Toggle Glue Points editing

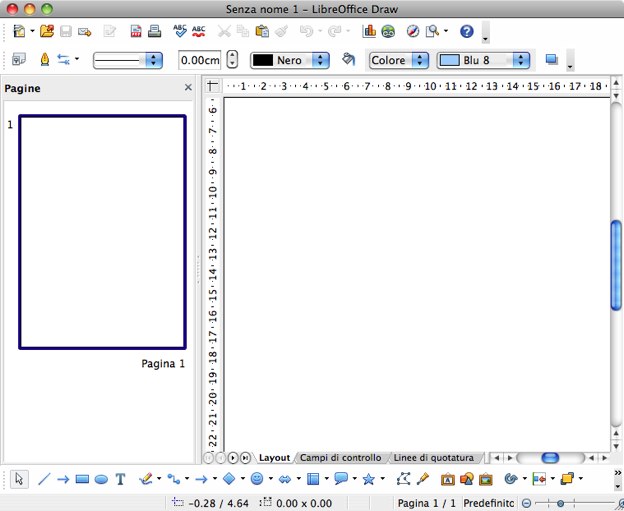[423, 479]
